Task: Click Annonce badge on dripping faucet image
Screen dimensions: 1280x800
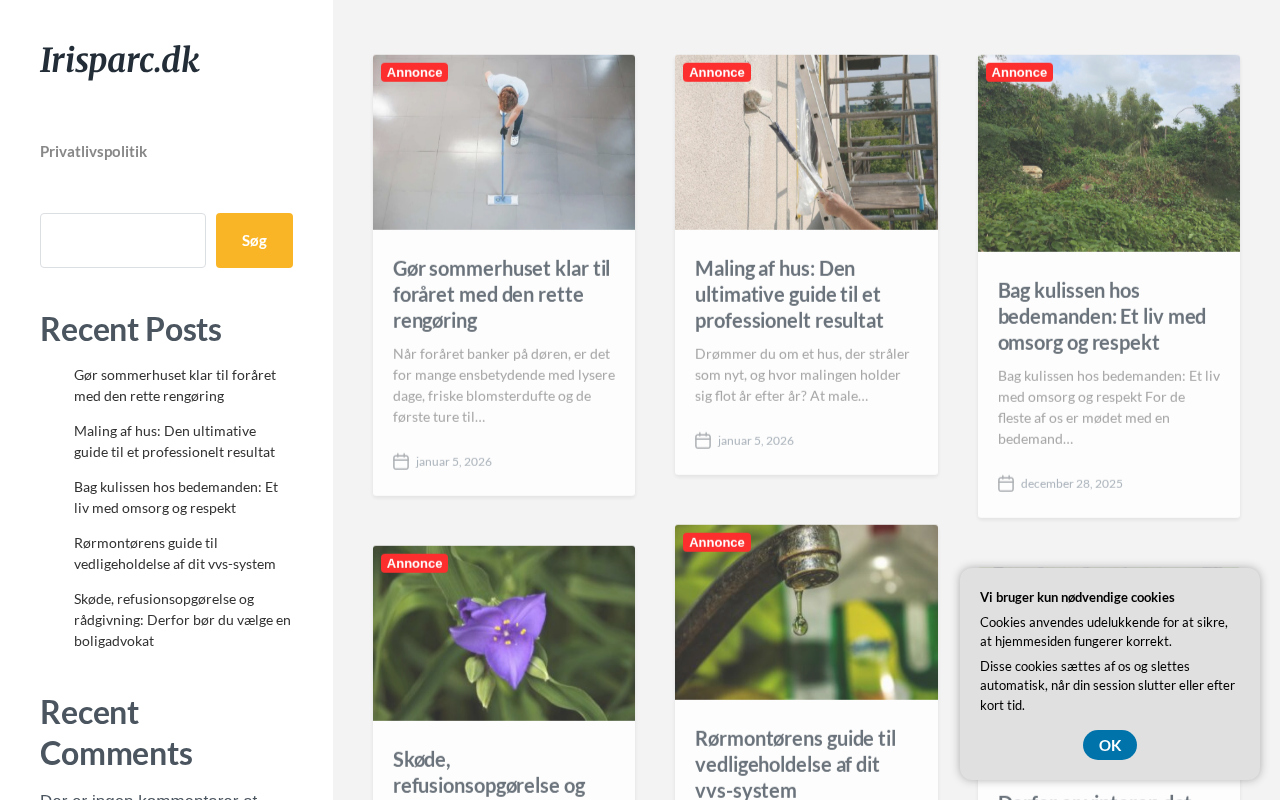Action: point(717,542)
